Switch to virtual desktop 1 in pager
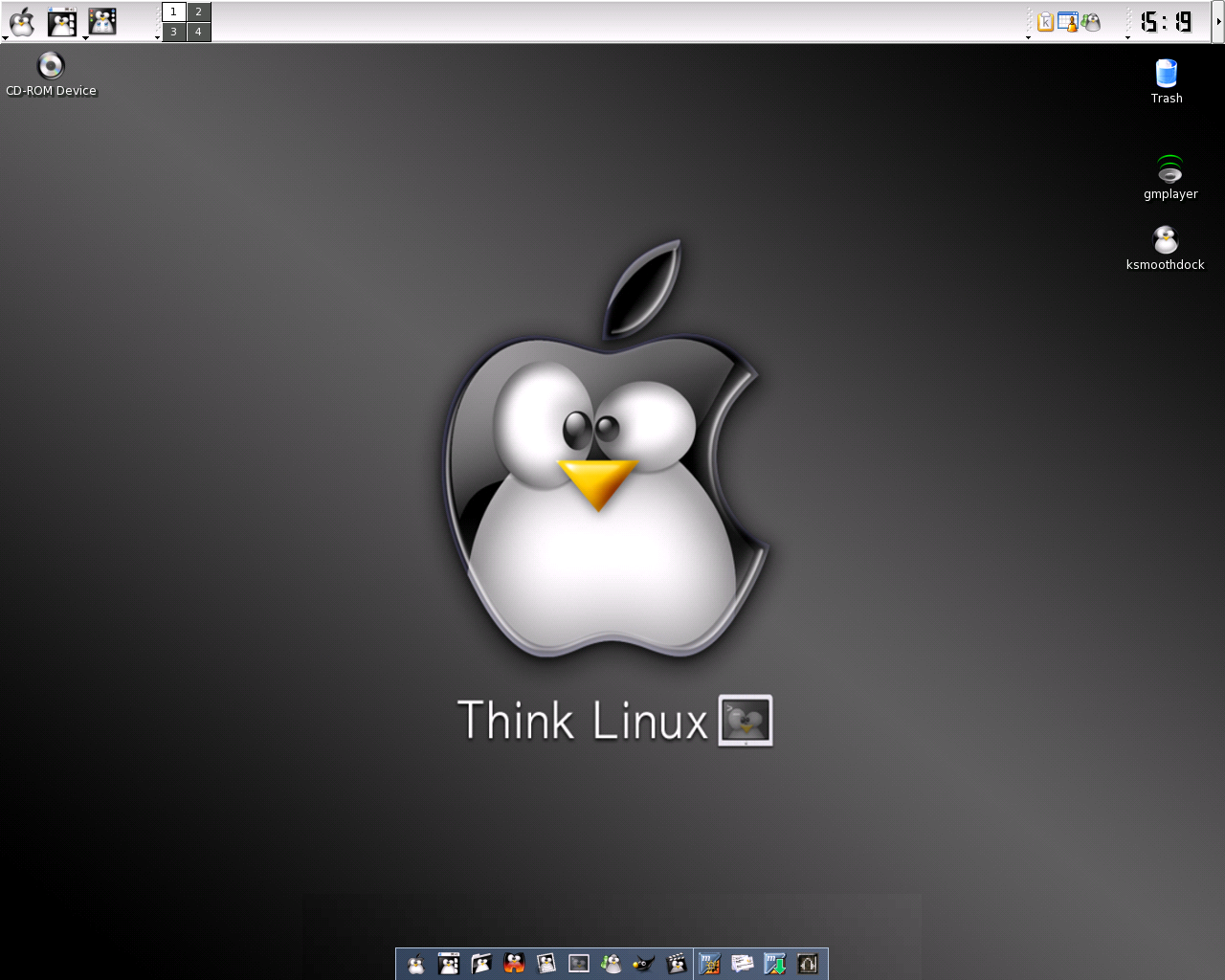Viewport: 1225px width, 980px height. 173,11
